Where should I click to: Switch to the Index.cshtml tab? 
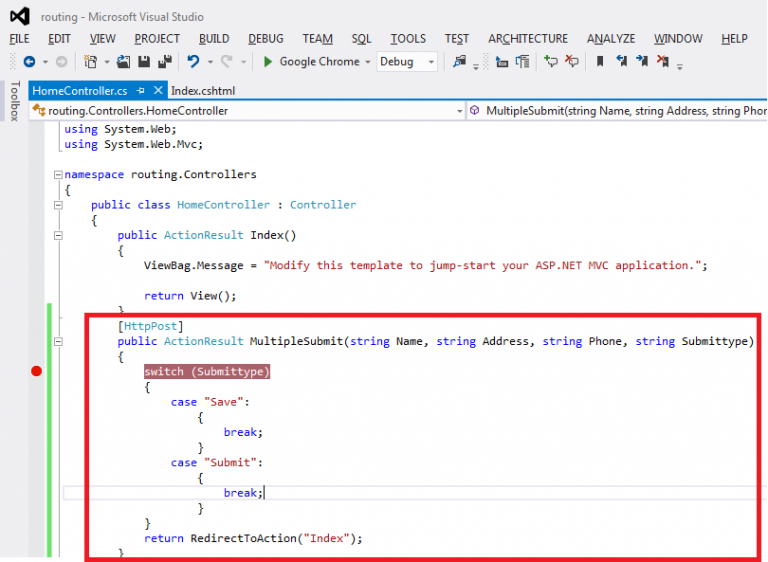tap(203, 91)
